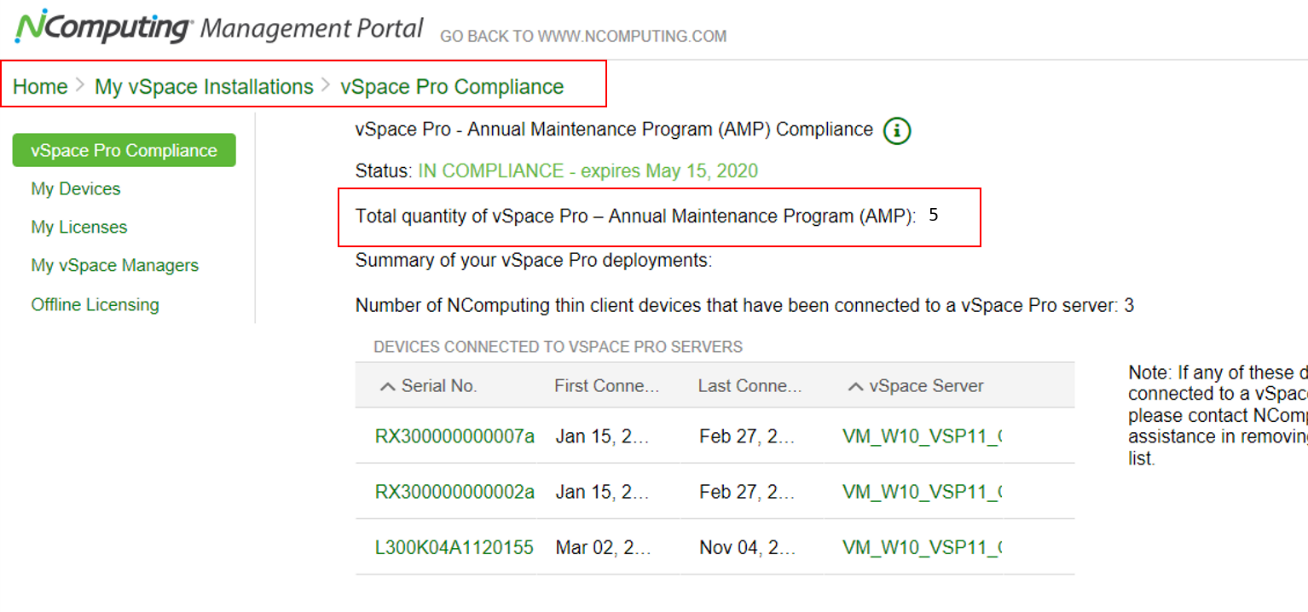Image resolution: width=1308 pixels, height=612 pixels.
Task: Go back to www.ncomputing.com
Action: (x=583, y=37)
